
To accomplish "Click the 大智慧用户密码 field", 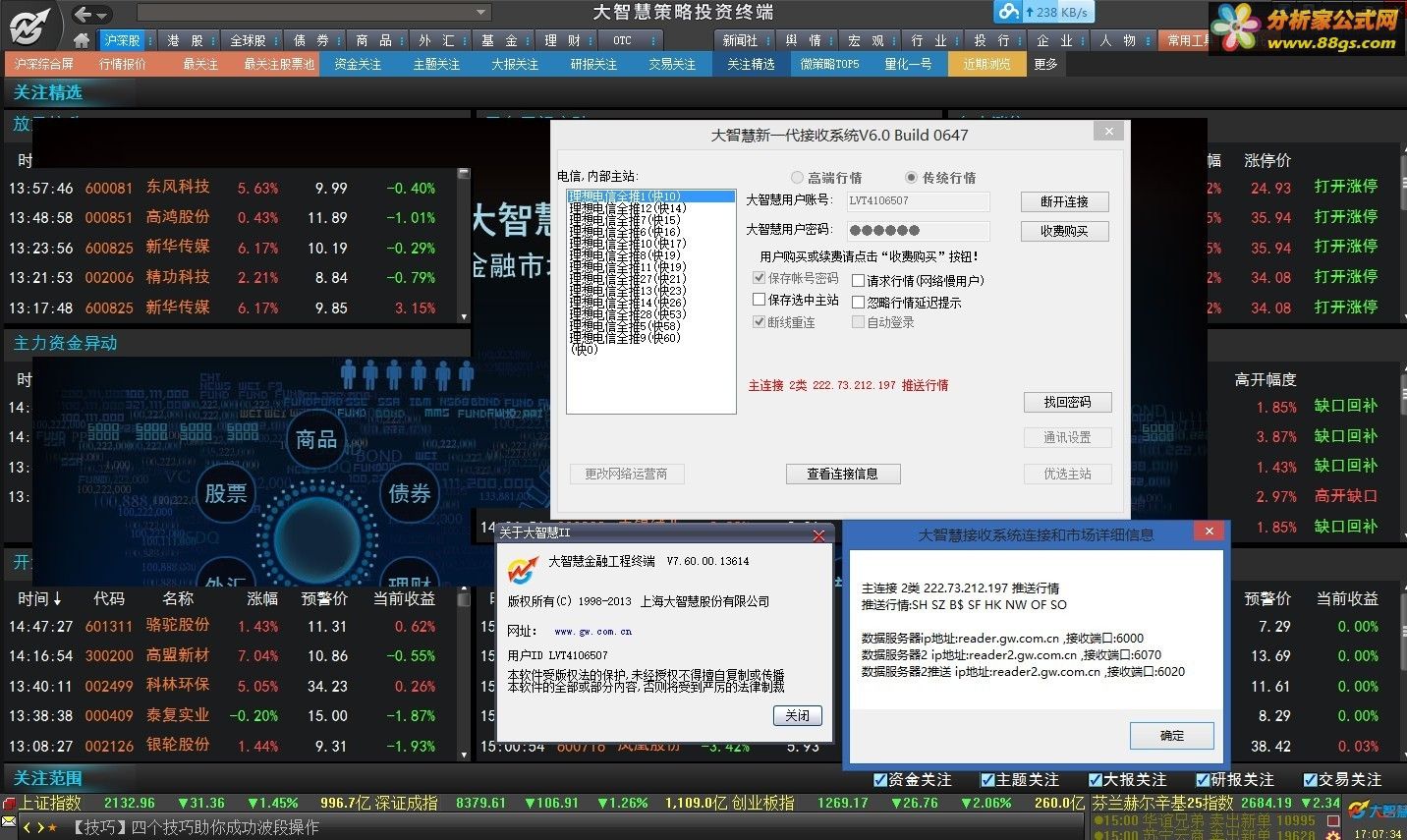I will 918,230.
